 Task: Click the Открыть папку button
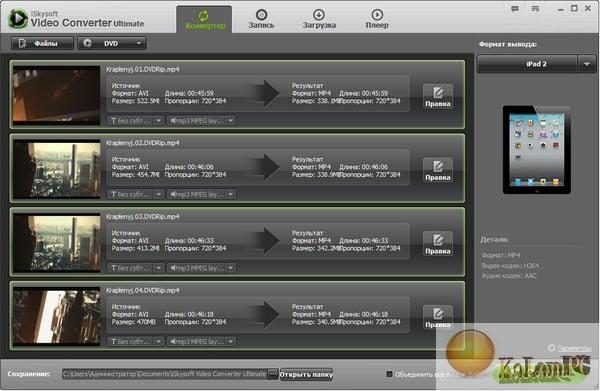pyautogui.click(x=306, y=374)
